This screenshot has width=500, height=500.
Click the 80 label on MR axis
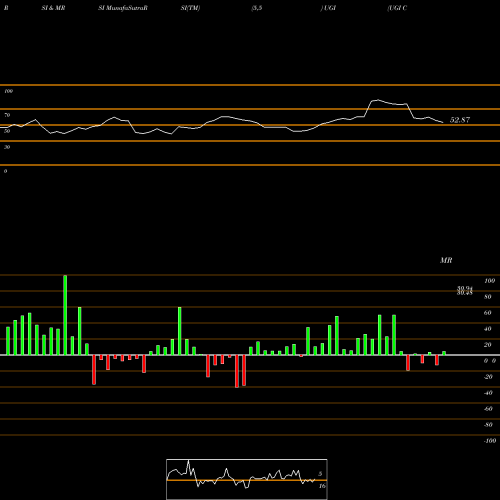[488, 297]
